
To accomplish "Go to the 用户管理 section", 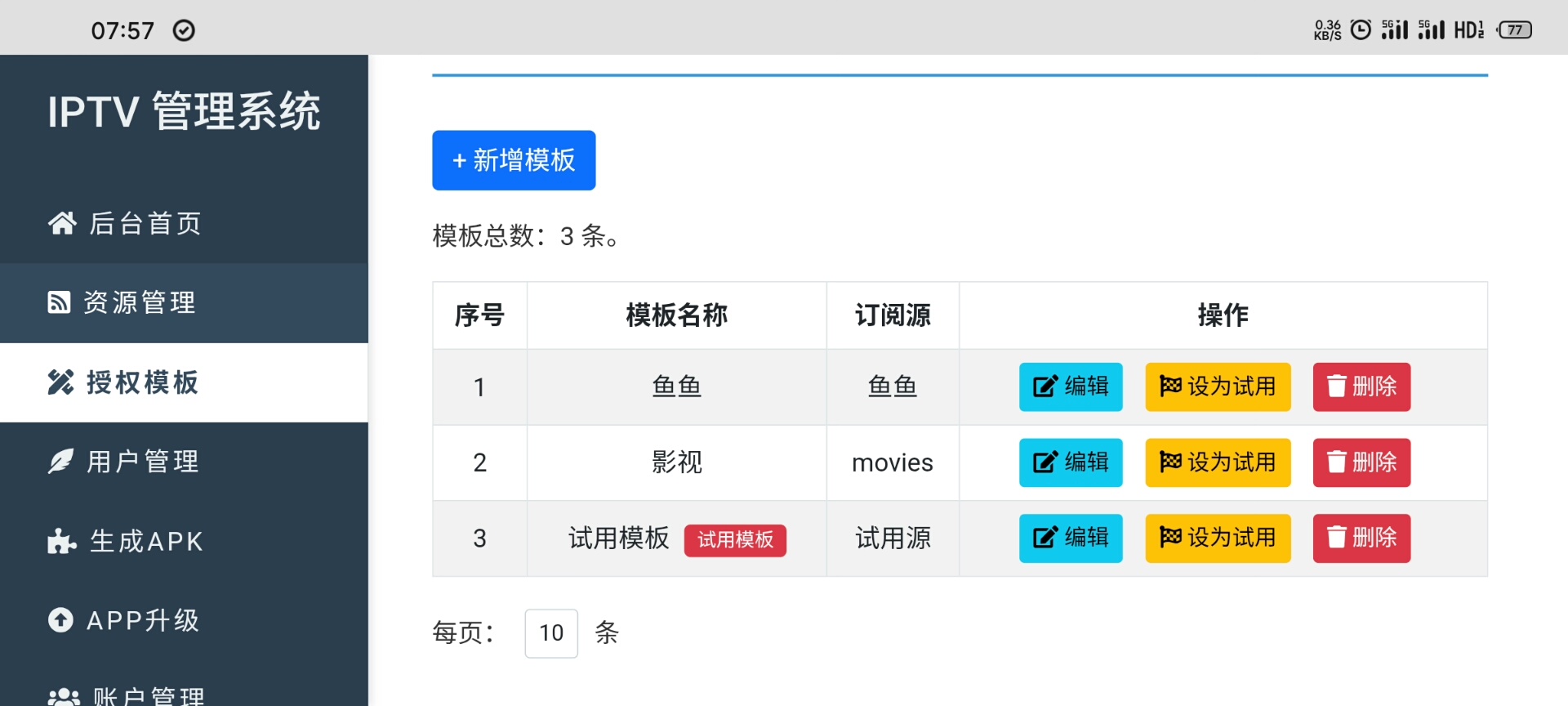I will (x=143, y=462).
